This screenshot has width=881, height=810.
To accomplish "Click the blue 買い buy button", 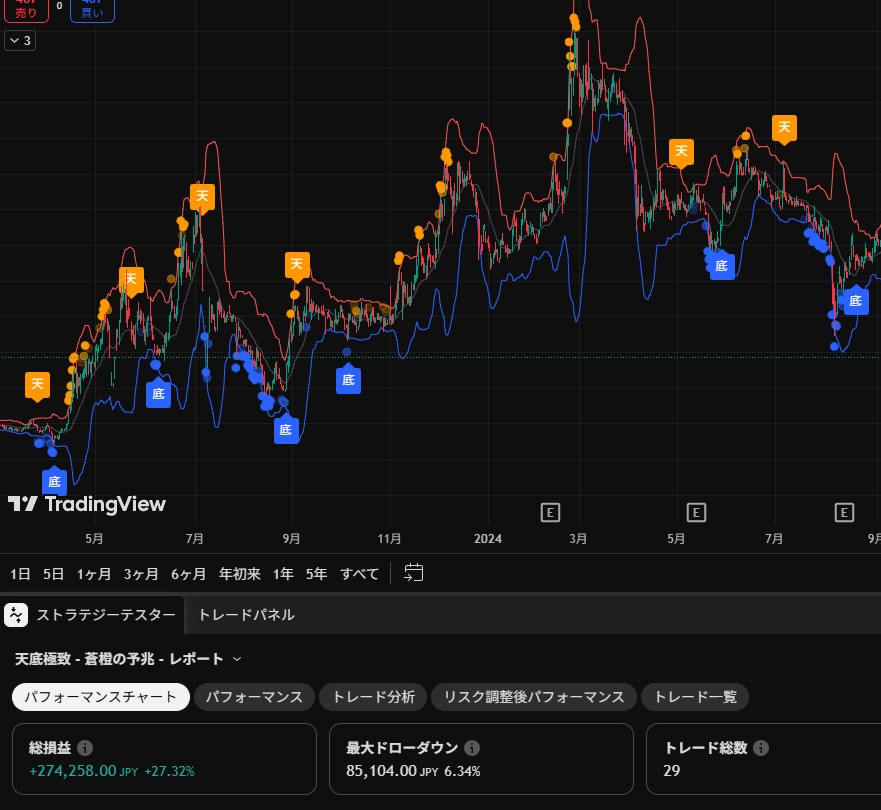I will point(93,10).
